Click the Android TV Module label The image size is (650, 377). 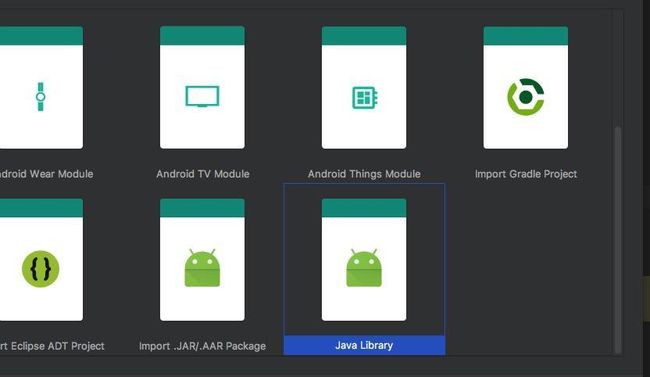[x=203, y=174]
